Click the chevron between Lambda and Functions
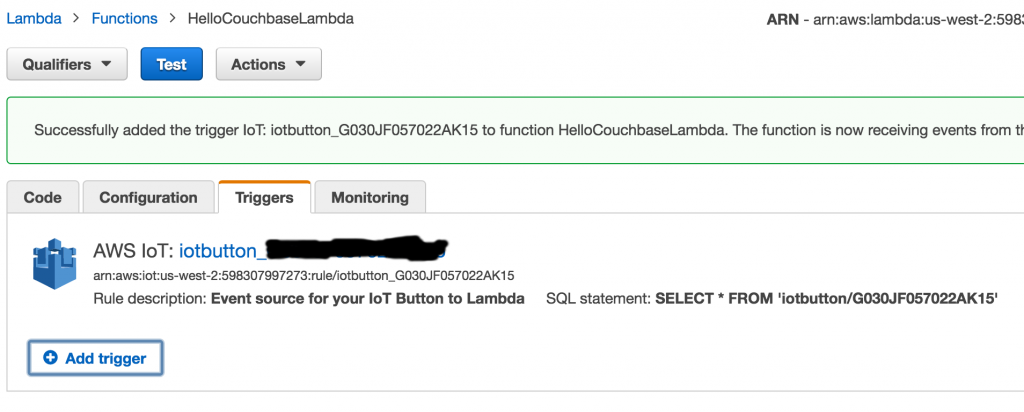This screenshot has width=1024, height=412. 74,18
